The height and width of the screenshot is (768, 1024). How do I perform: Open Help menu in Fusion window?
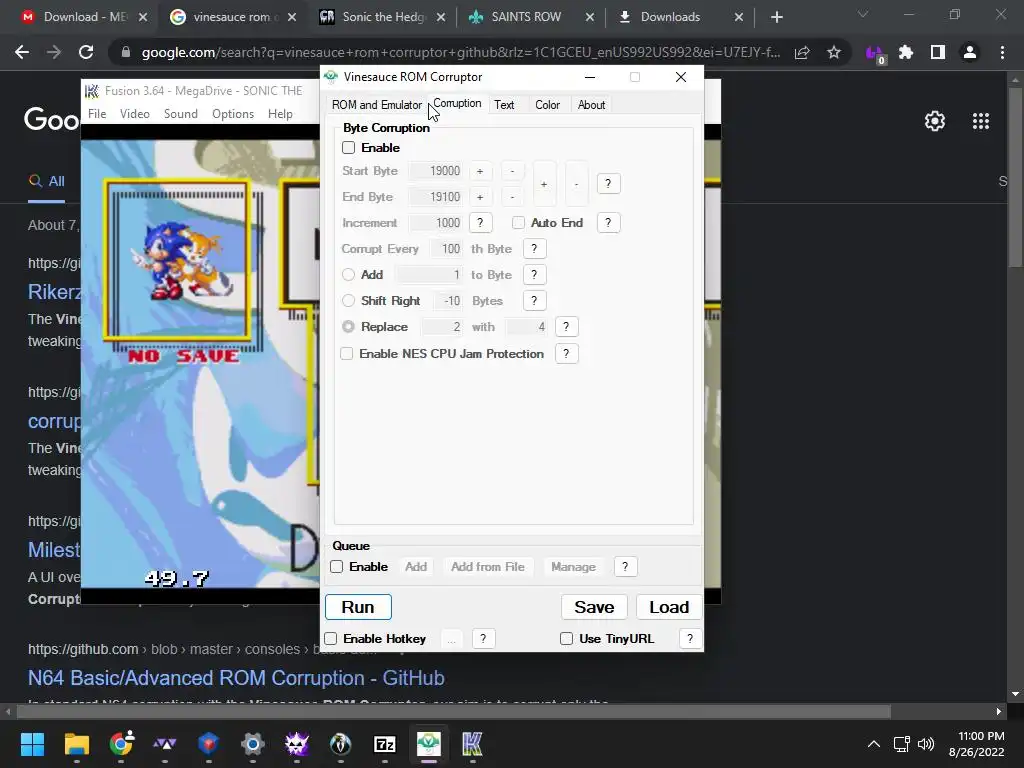[280, 114]
